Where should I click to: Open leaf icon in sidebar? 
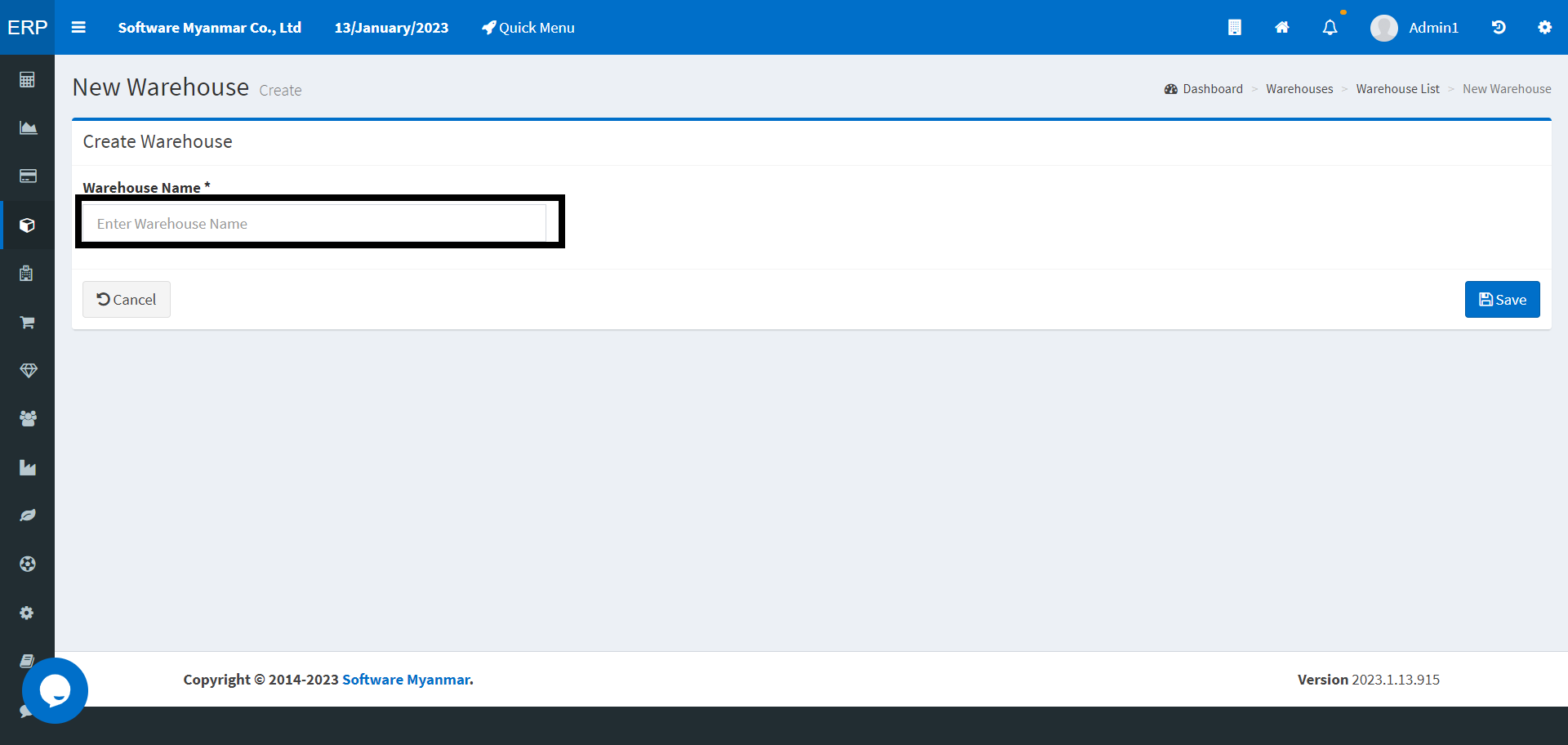(28, 515)
